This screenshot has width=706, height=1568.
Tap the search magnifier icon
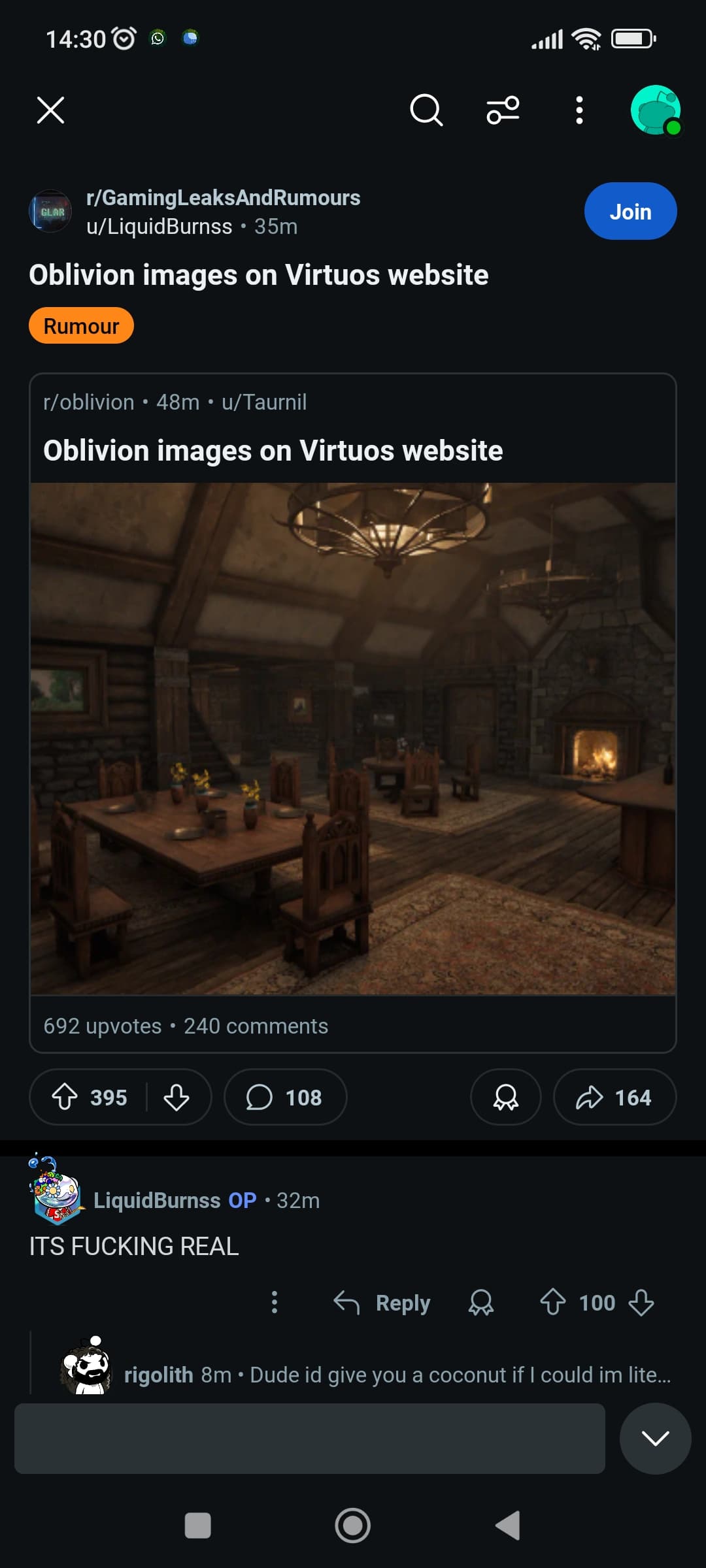[x=426, y=110]
